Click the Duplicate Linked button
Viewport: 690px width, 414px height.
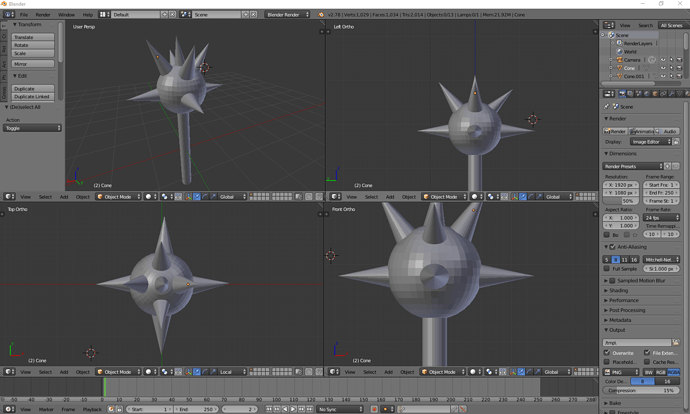[33, 96]
